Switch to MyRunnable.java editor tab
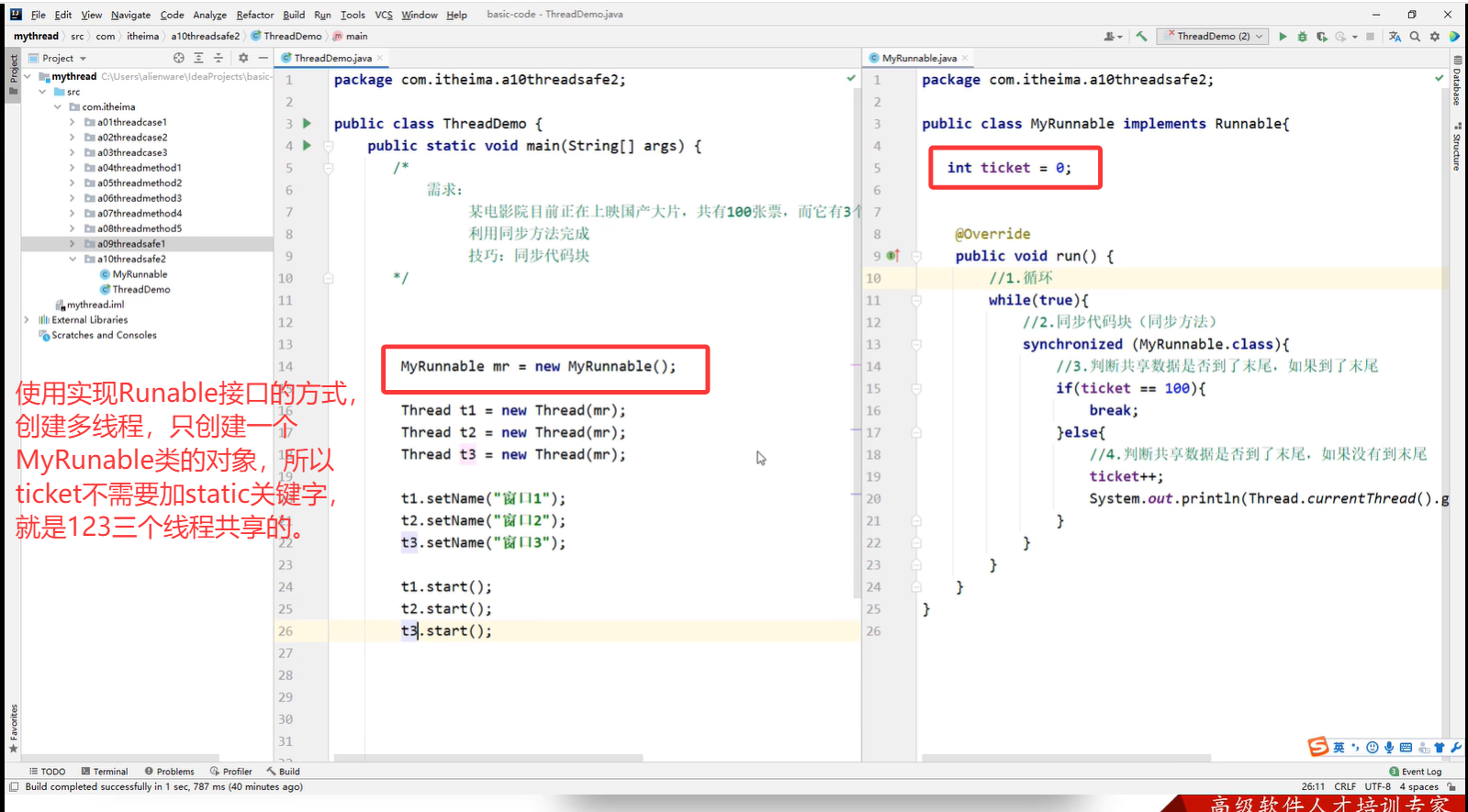Viewport: 1468px width, 812px height. click(918, 58)
